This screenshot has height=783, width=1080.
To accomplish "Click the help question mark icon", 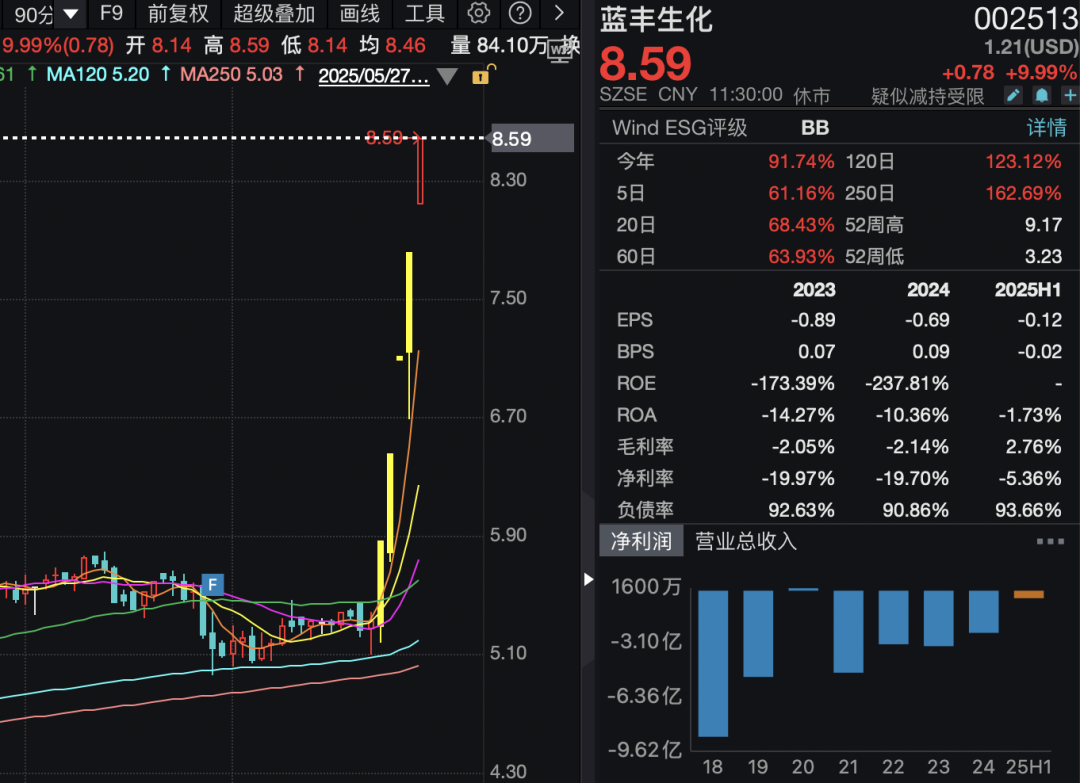I will click(x=519, y=14).
